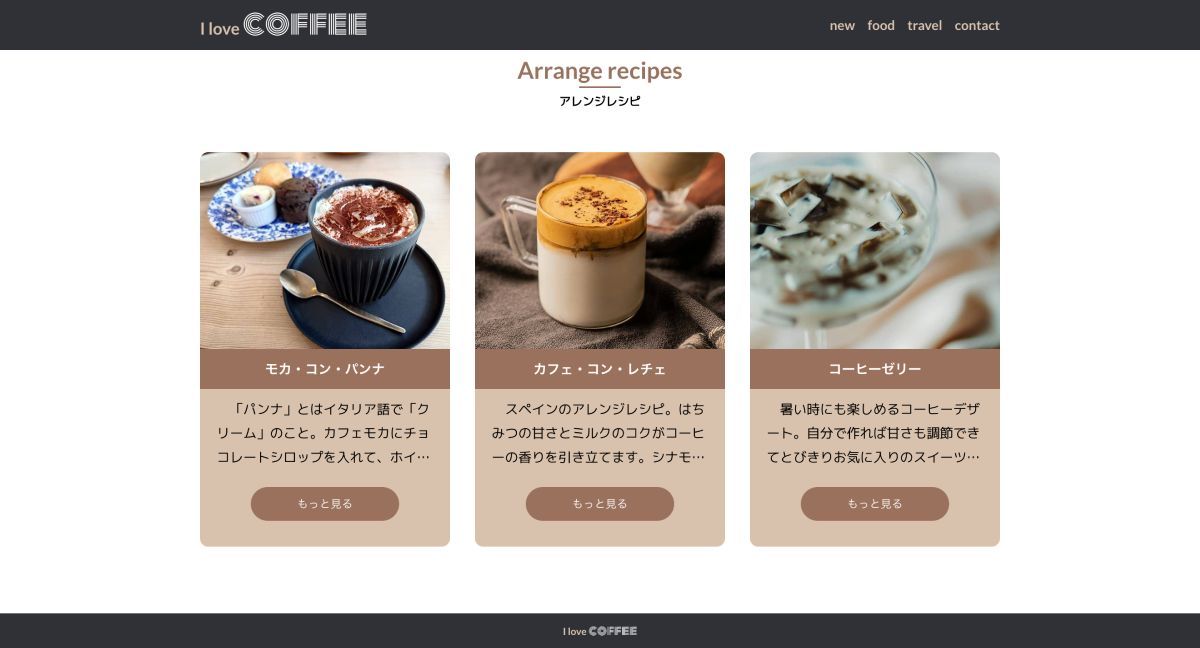The width and height of the screenshot is (1200, 648).
Task: Open the new menu item
Action: click(x=842, y=25)
